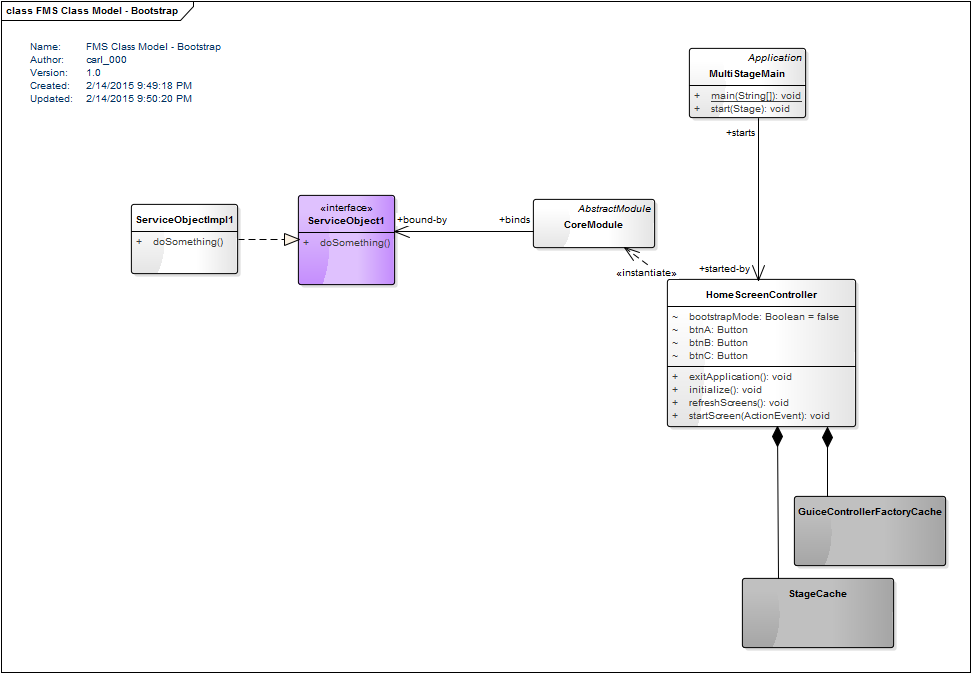Click the realization arrowhead at ServiceObject1
971x673 pixels.
(291, 240)
